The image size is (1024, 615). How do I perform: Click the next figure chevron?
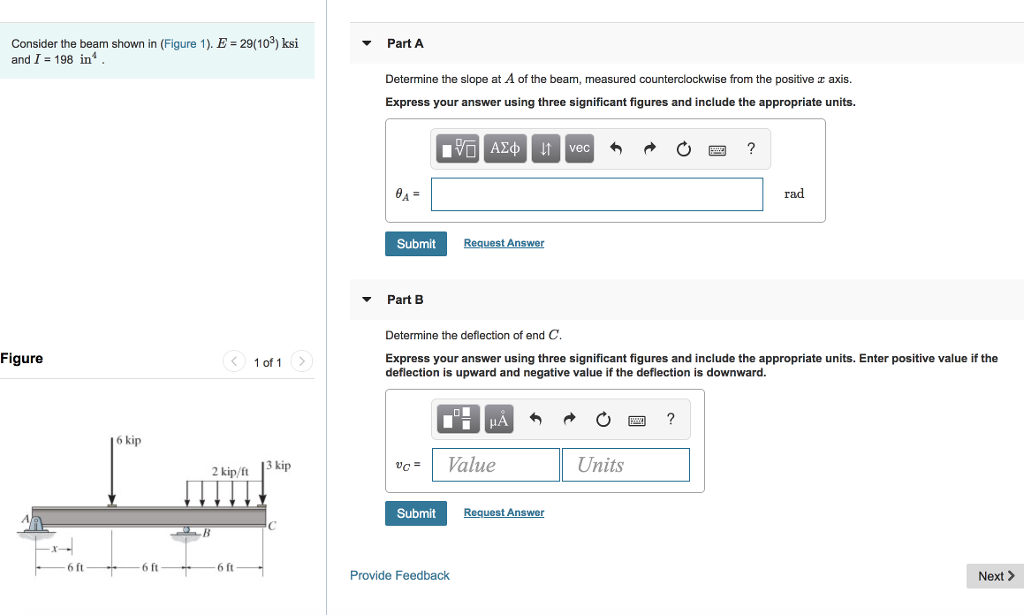(301, 362)
